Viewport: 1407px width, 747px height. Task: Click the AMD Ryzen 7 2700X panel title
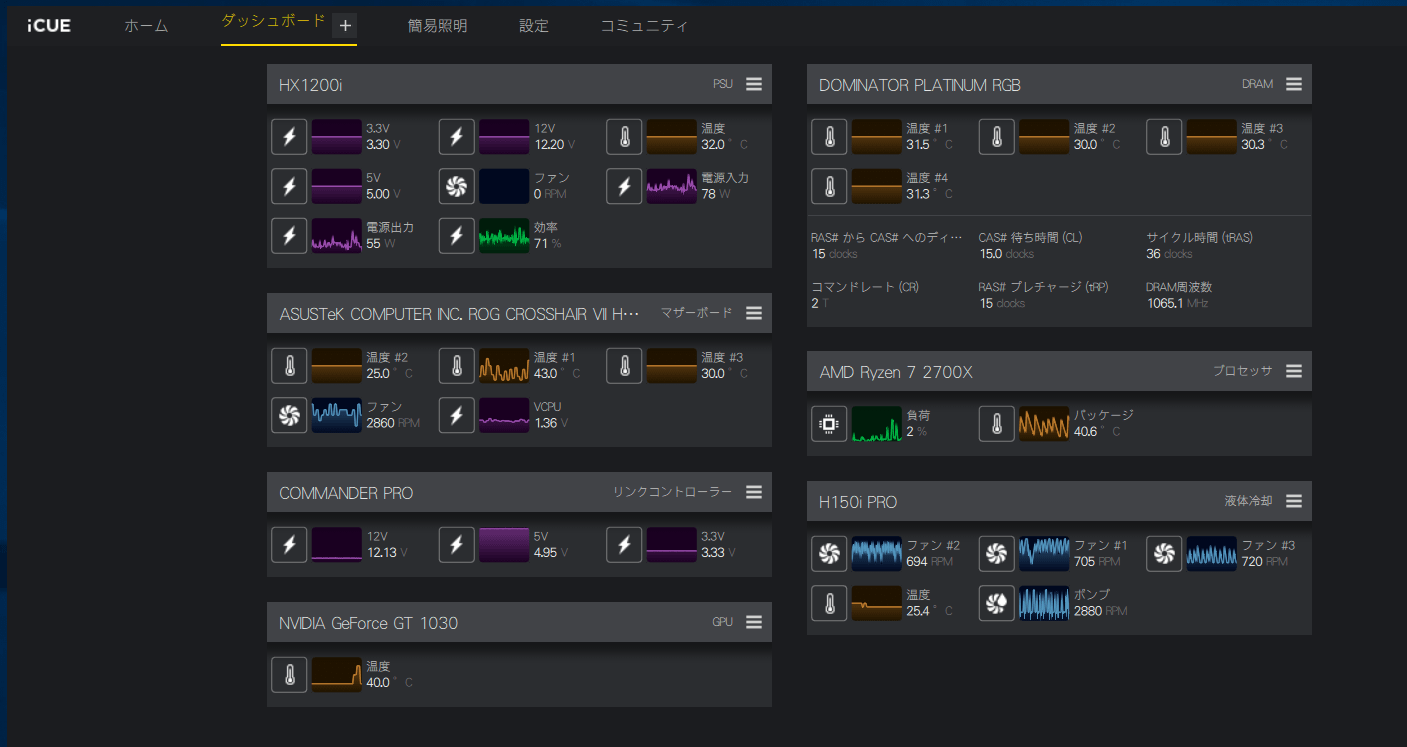click(896, 372)
